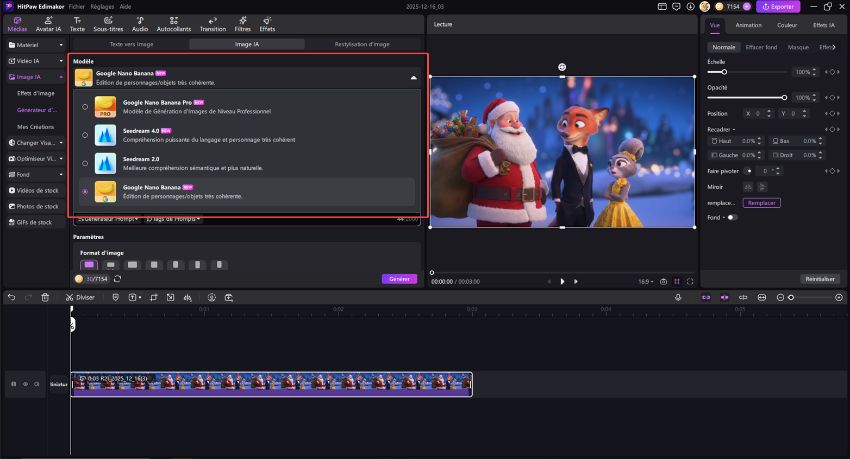Collapse the Modèle dropdown list
This screenshot has height=459, width=850.
(x=414, y=77)
